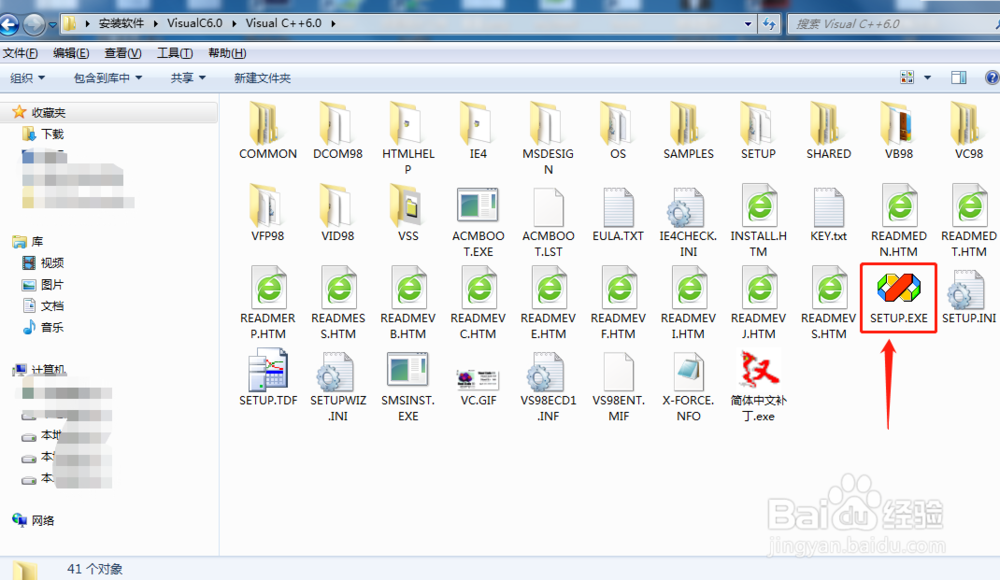The image size is (1000, 580).
Task: Open the view options dropdown arrow
Action: (927, 78)
